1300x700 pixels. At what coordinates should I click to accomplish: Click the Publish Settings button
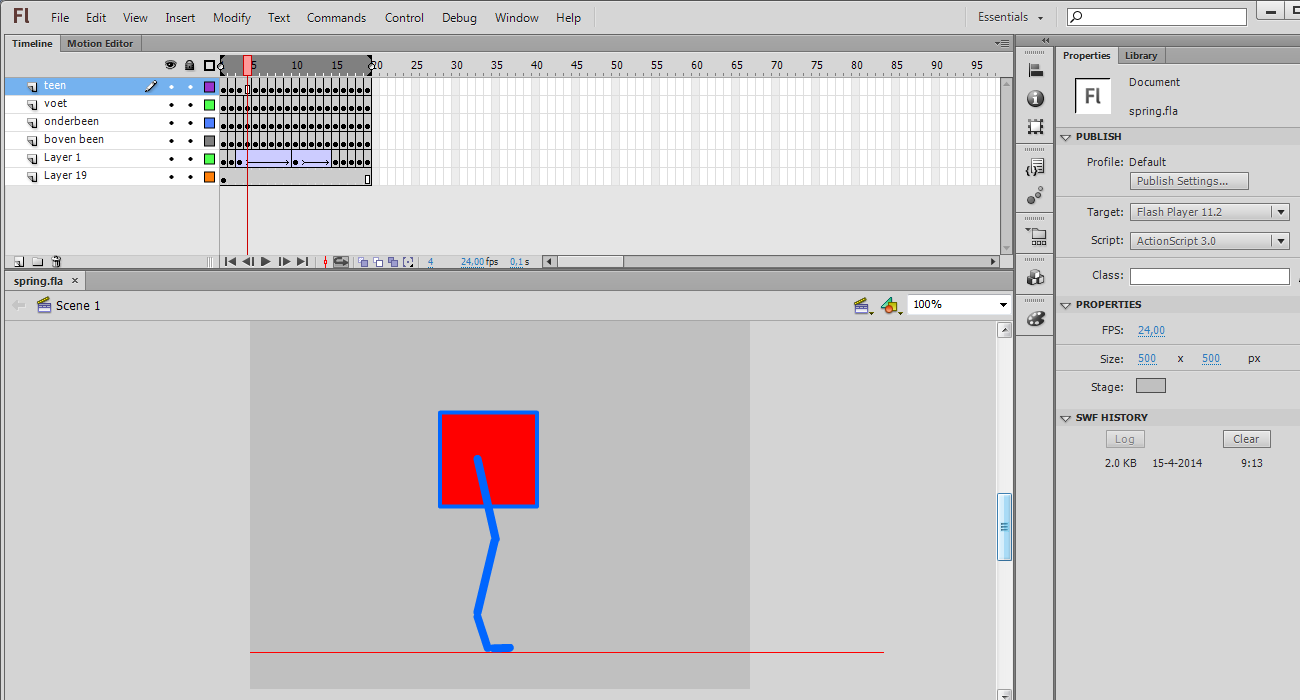(1191, 181)
